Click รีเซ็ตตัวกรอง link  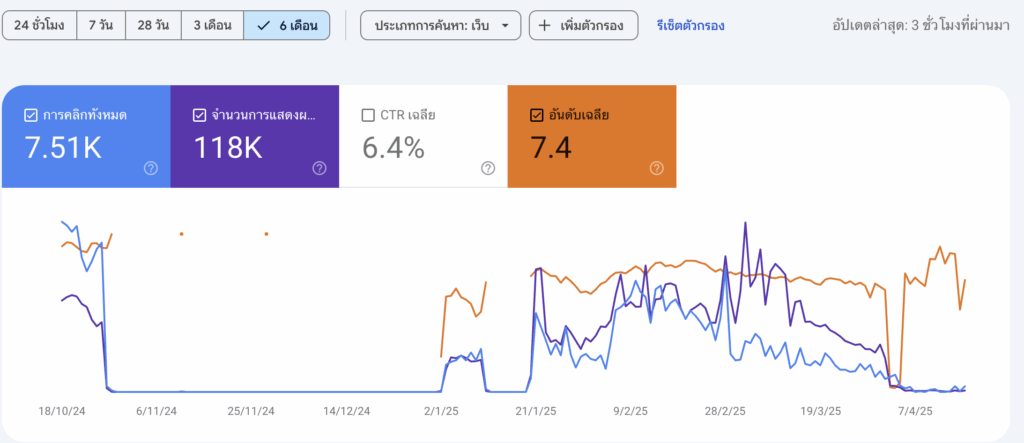690,26
